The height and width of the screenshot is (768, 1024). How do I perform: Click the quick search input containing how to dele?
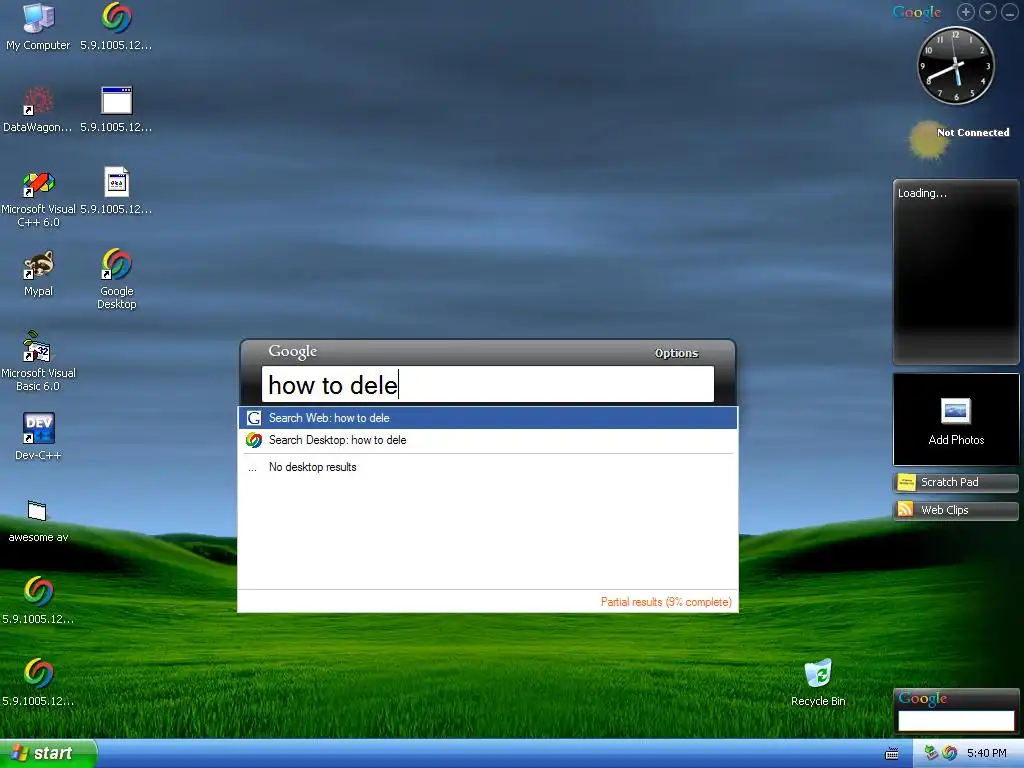coord(488,384)
